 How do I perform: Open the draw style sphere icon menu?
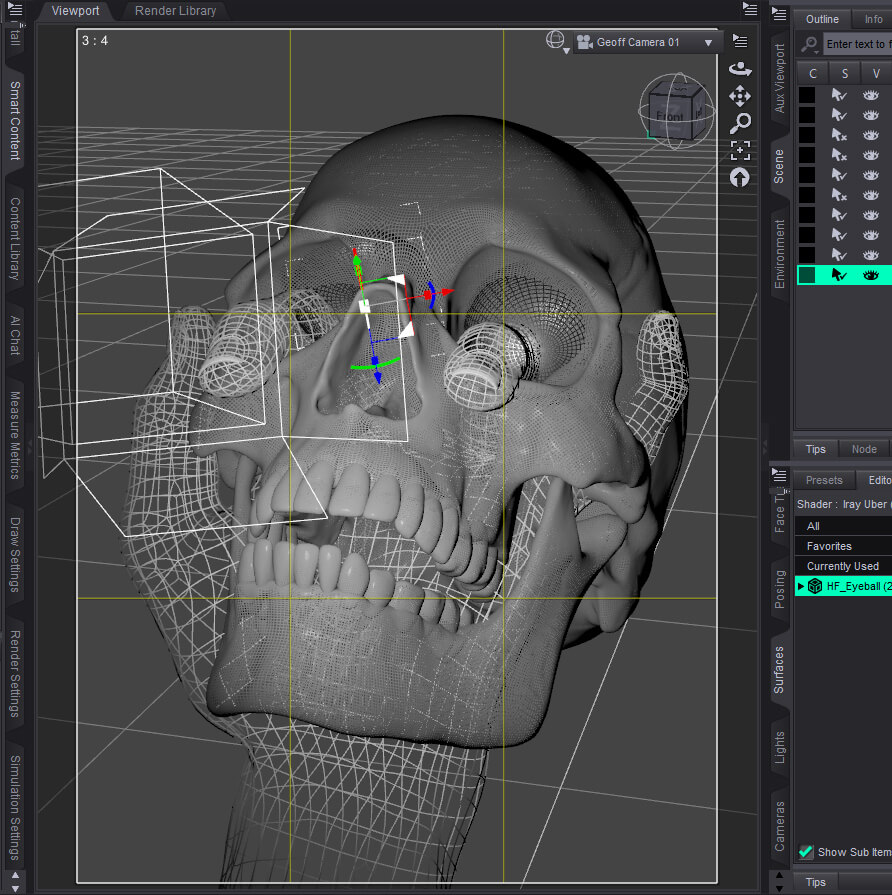point(554,40)
